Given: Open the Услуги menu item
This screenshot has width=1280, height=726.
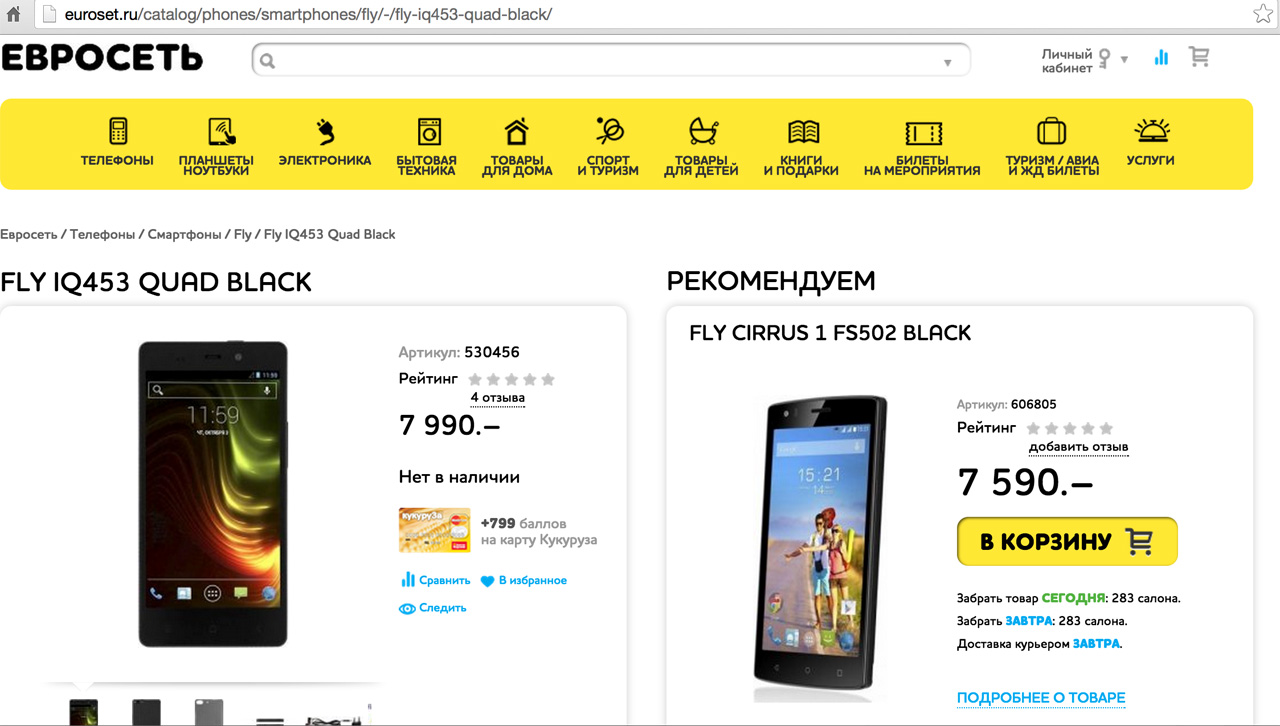Looking at the screenshot, I should 1151,145.
